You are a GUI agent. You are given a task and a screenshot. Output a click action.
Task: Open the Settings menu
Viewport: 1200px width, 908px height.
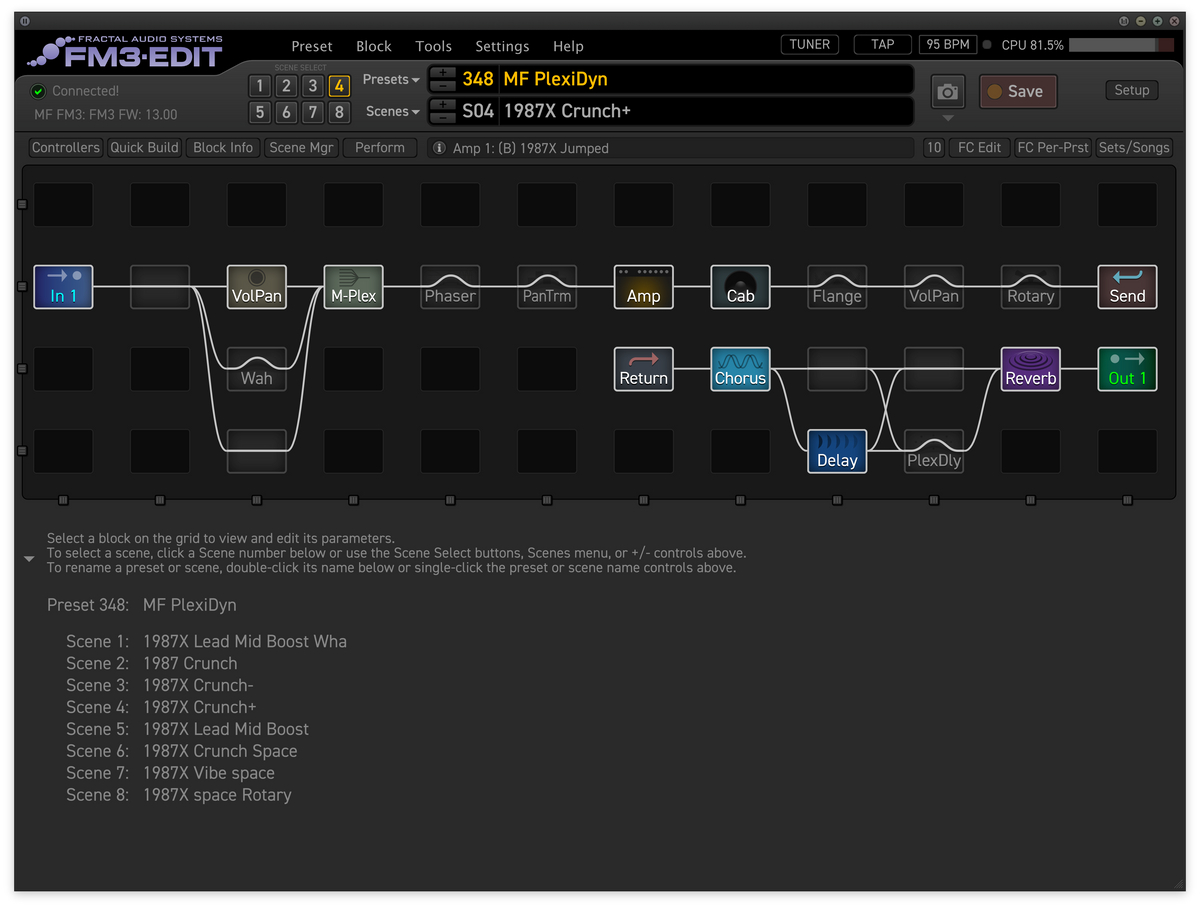pyautogui.click(x=502, y=46)
